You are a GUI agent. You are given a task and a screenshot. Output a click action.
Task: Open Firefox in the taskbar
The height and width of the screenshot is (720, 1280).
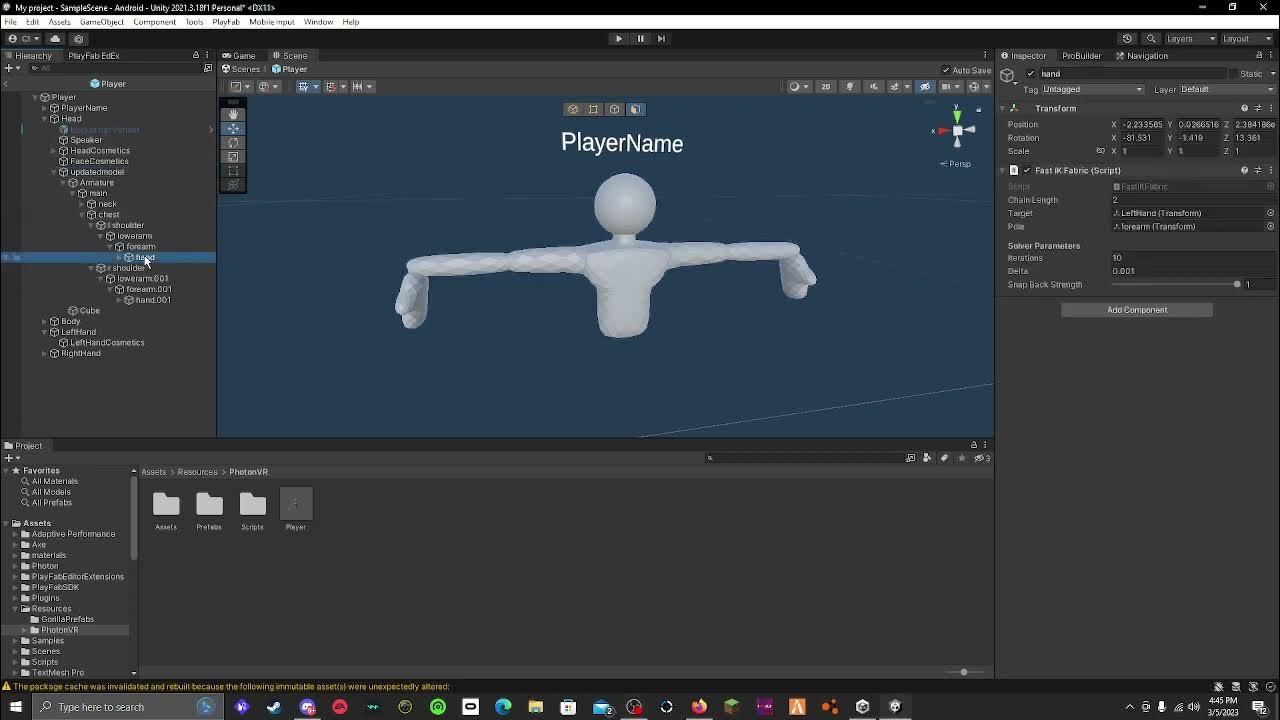click(699, 707)
